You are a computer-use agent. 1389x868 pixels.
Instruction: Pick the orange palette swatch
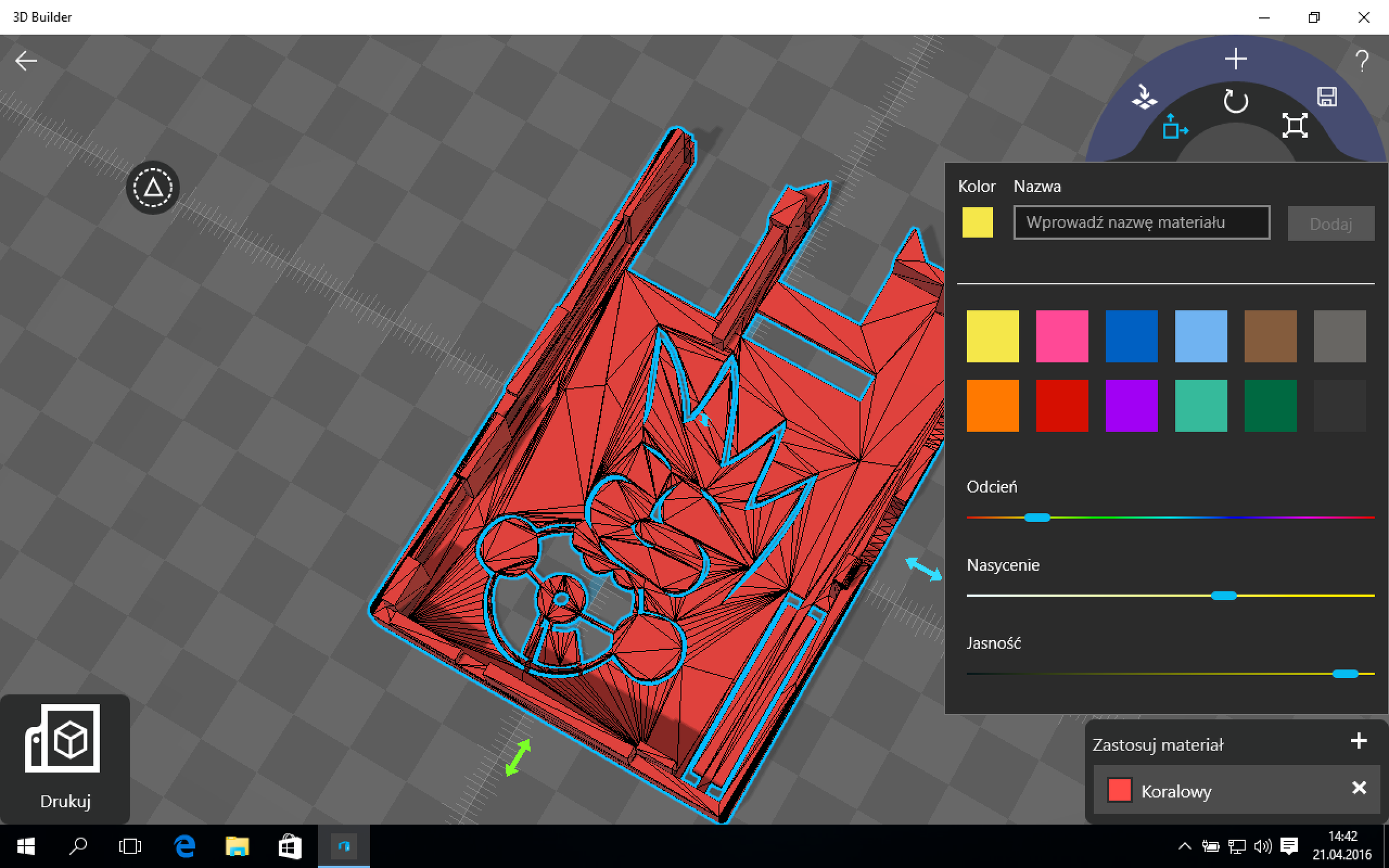pos(992,406)
